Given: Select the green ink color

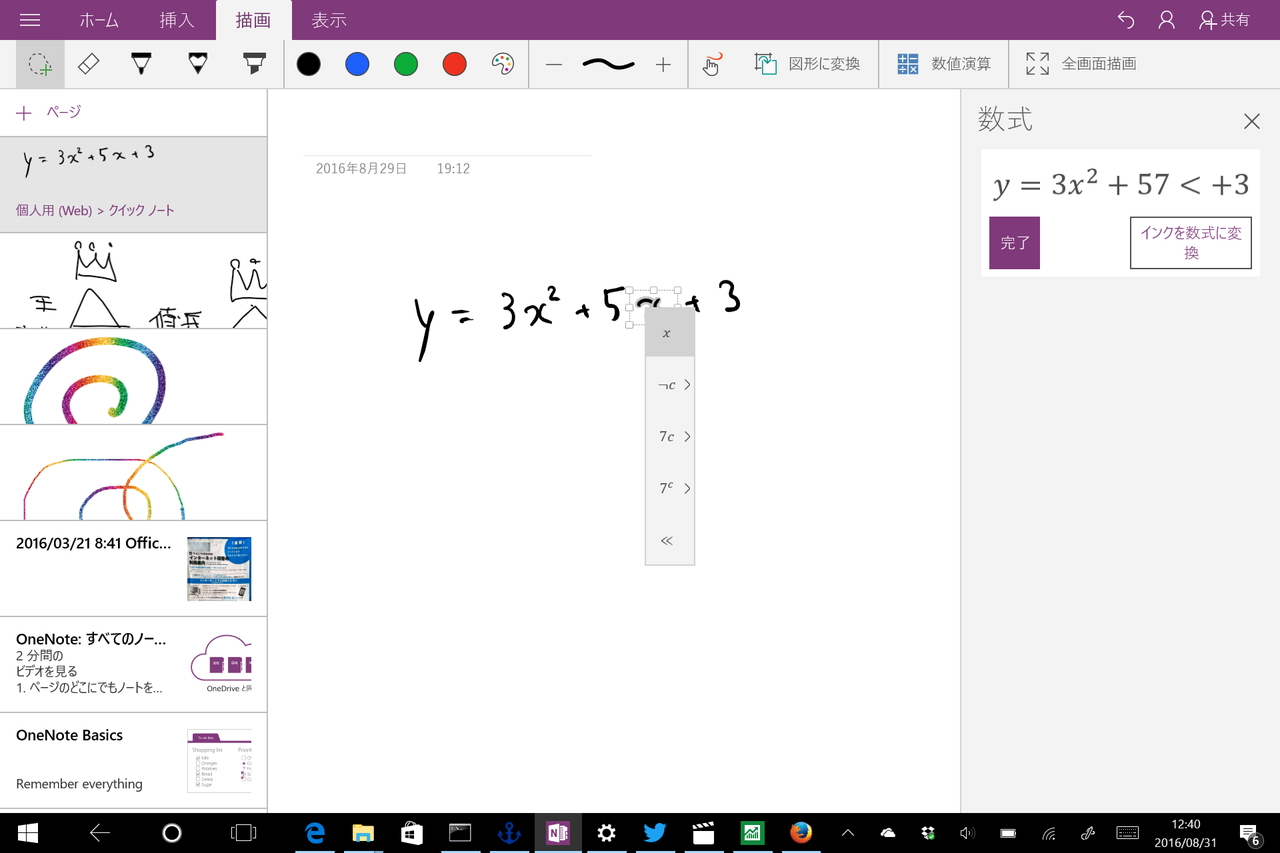Looking at the screenshot, I should click(405, 63).
